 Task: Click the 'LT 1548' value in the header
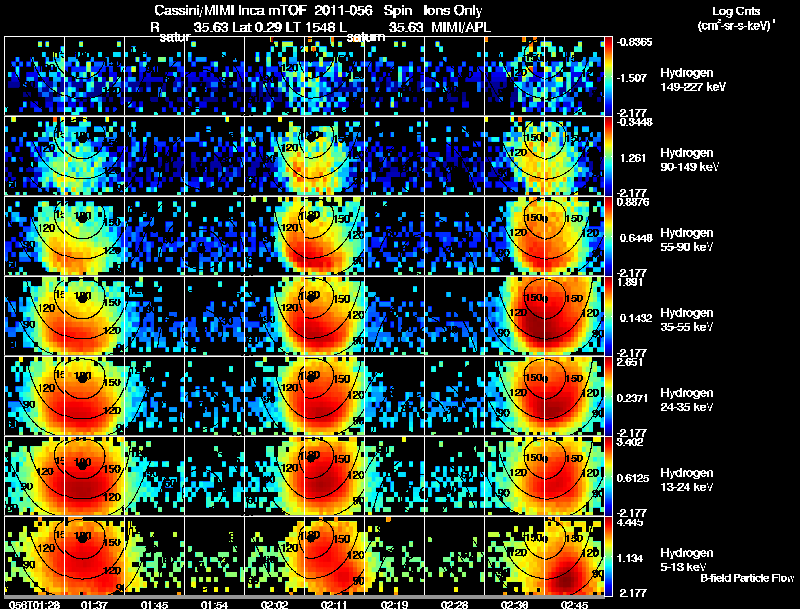310,27
